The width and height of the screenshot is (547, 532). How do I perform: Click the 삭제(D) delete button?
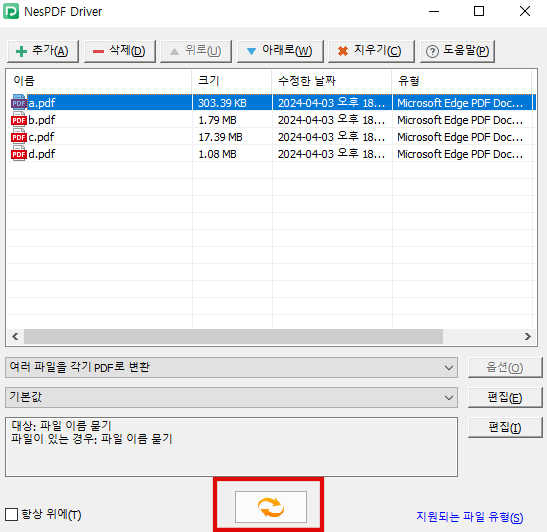120,51
